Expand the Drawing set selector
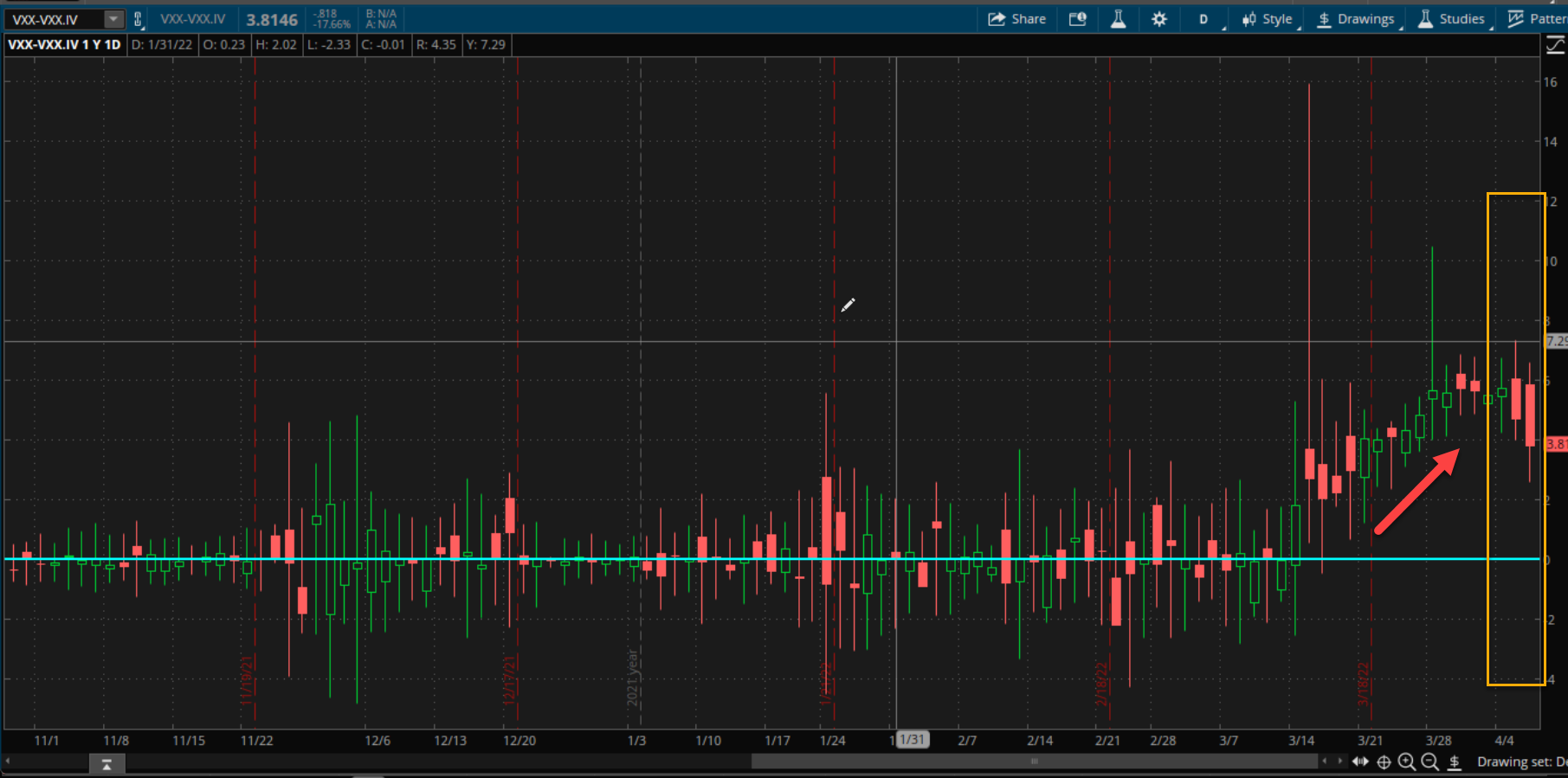 click(1521, 762)
